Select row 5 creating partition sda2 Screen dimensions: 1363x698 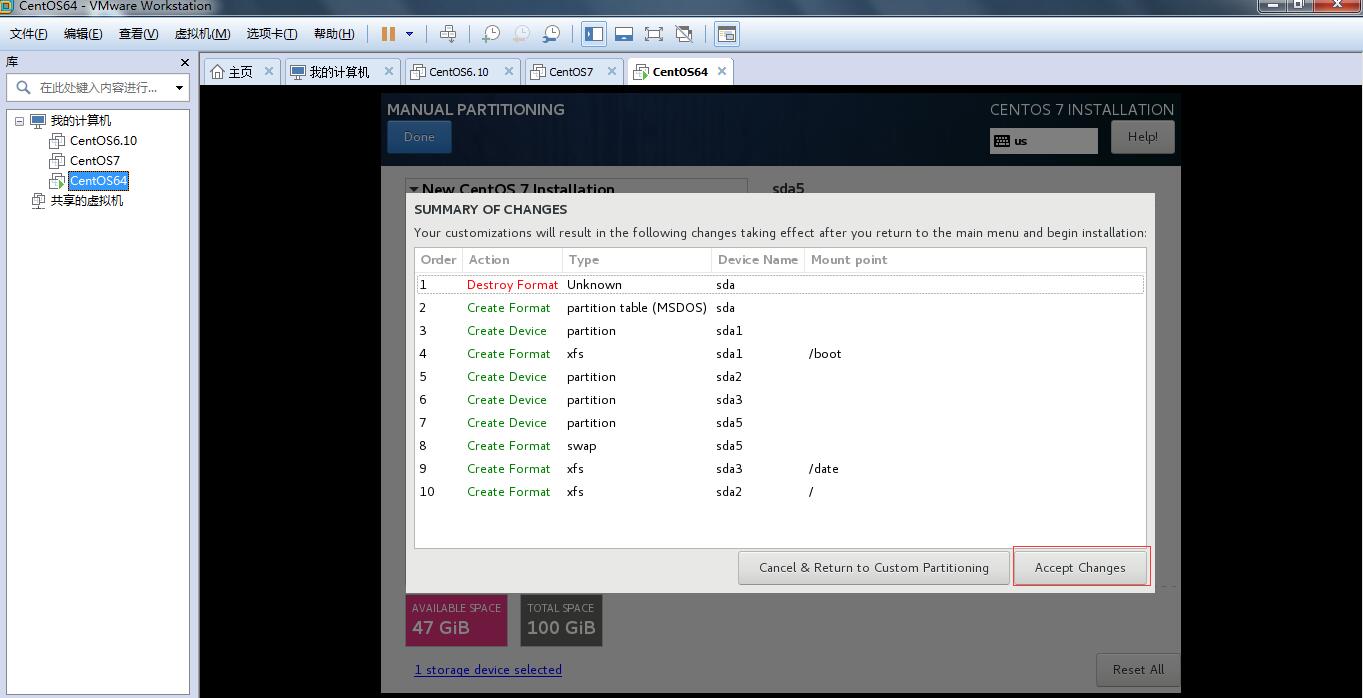[780, 377]
